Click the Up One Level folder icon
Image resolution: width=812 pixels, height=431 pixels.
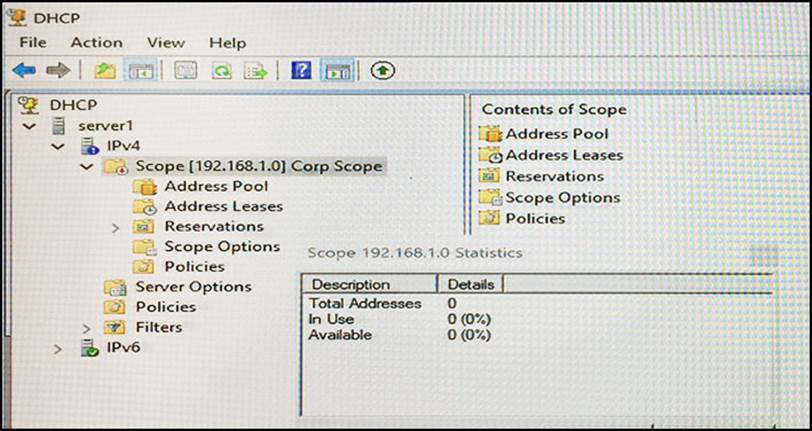[x=103, y=70]
